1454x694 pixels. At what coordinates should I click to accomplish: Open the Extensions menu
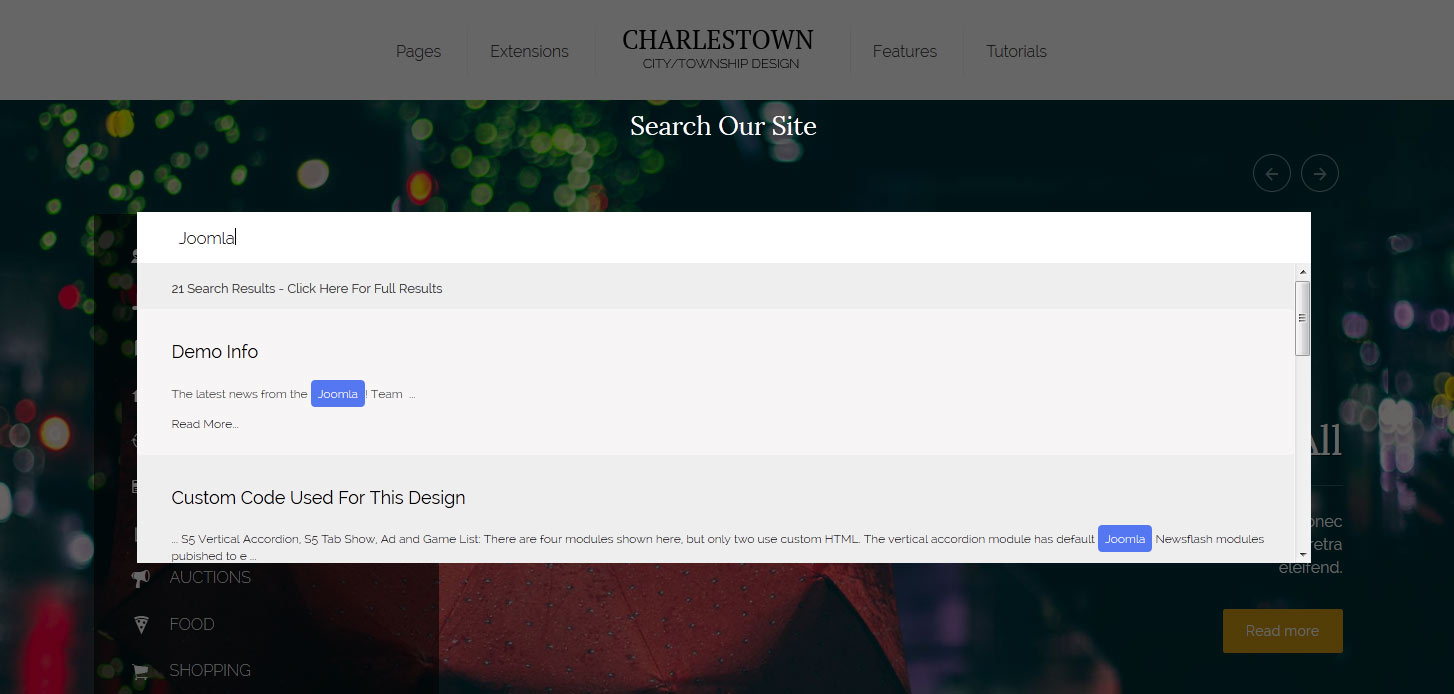529,51
